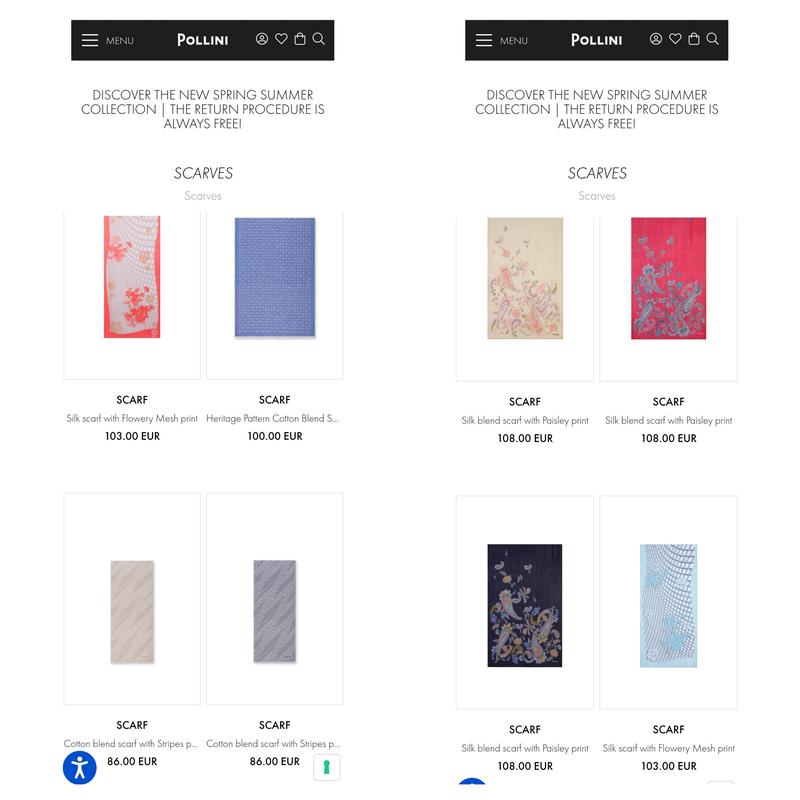Viewport: 800px width, 800px height.
Task: Open the search magnifier in the left header
Action: [x=319, y=39]
